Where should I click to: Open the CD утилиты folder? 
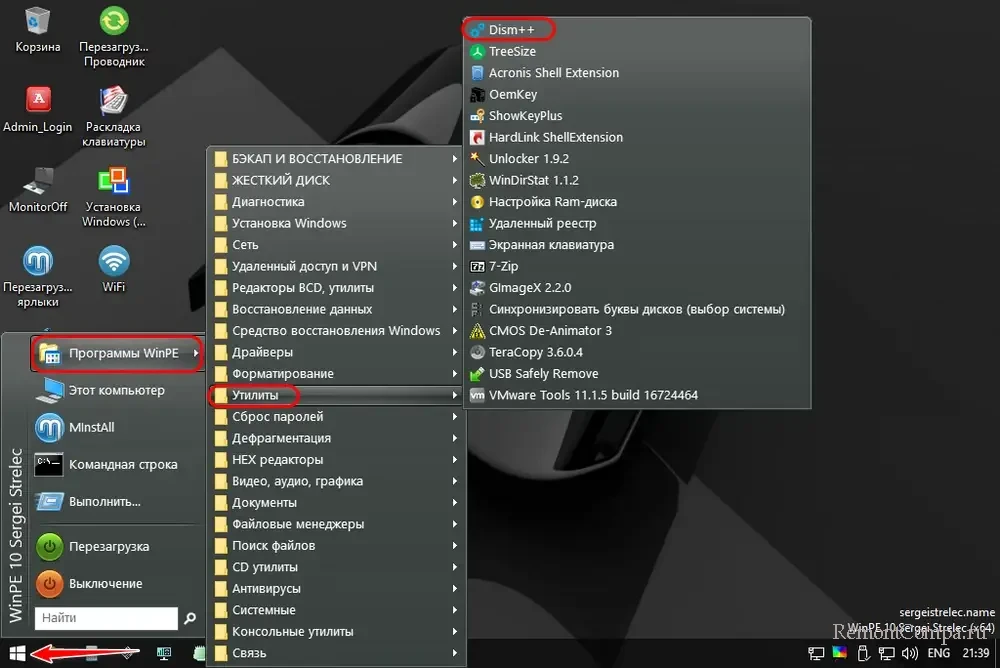(336, 567)
